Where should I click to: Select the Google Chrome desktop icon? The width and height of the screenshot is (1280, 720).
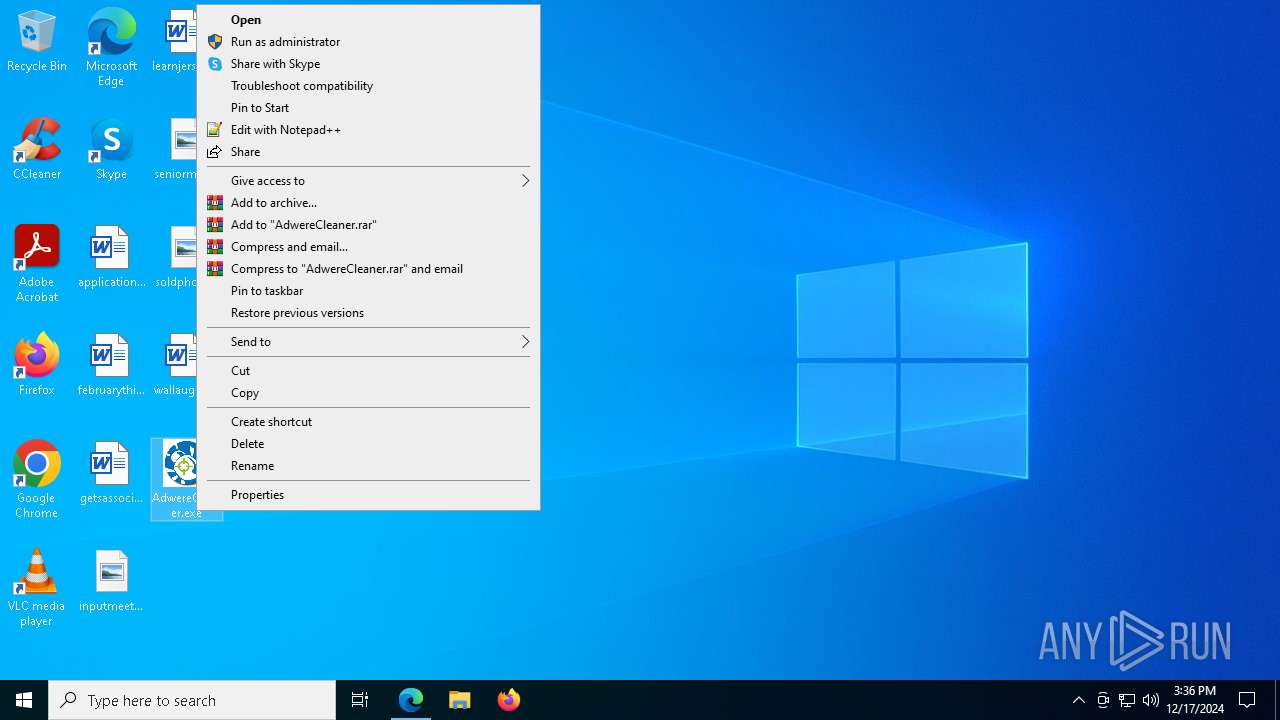37,480
